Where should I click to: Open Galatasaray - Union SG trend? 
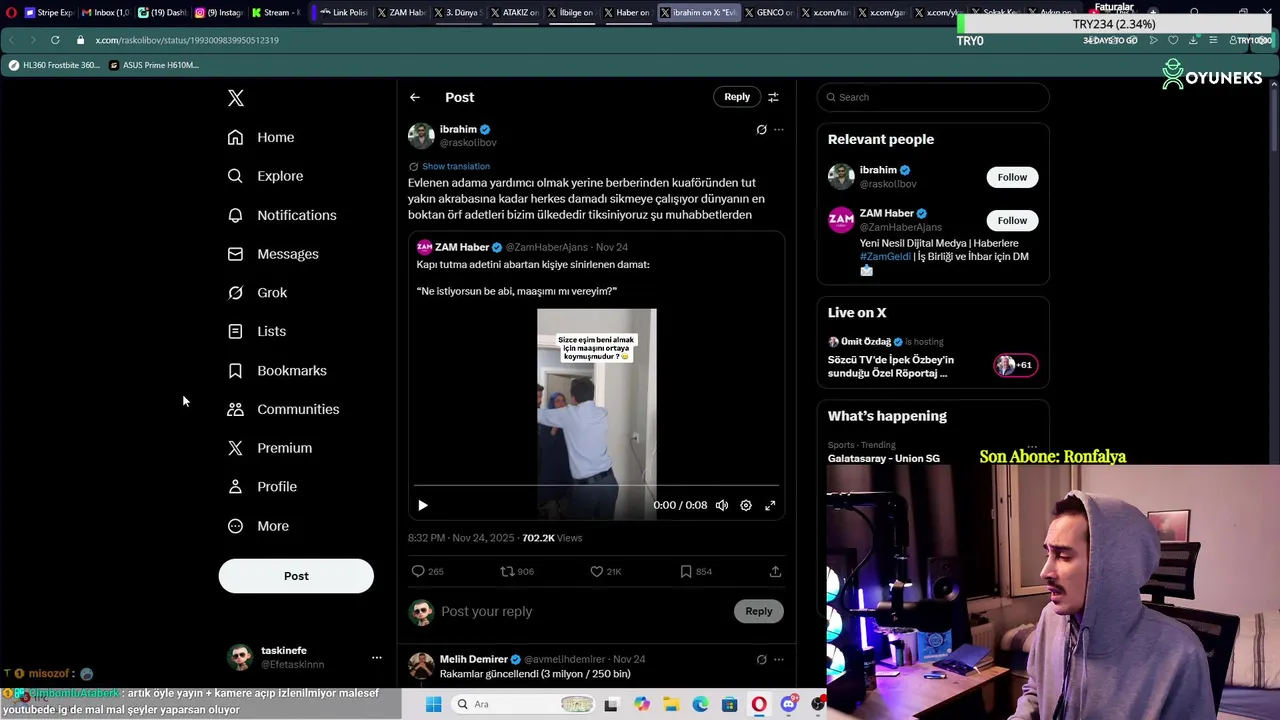pos(884,458)
